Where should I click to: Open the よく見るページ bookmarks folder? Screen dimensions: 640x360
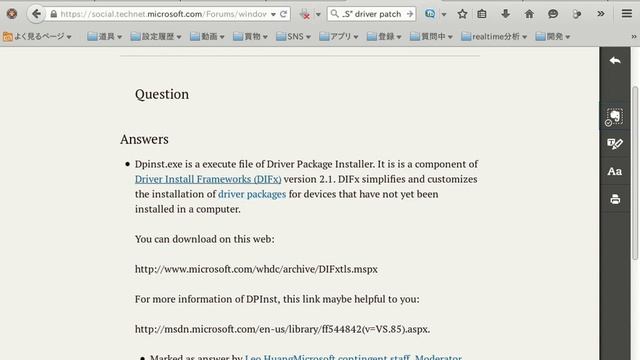click(37, 36)
